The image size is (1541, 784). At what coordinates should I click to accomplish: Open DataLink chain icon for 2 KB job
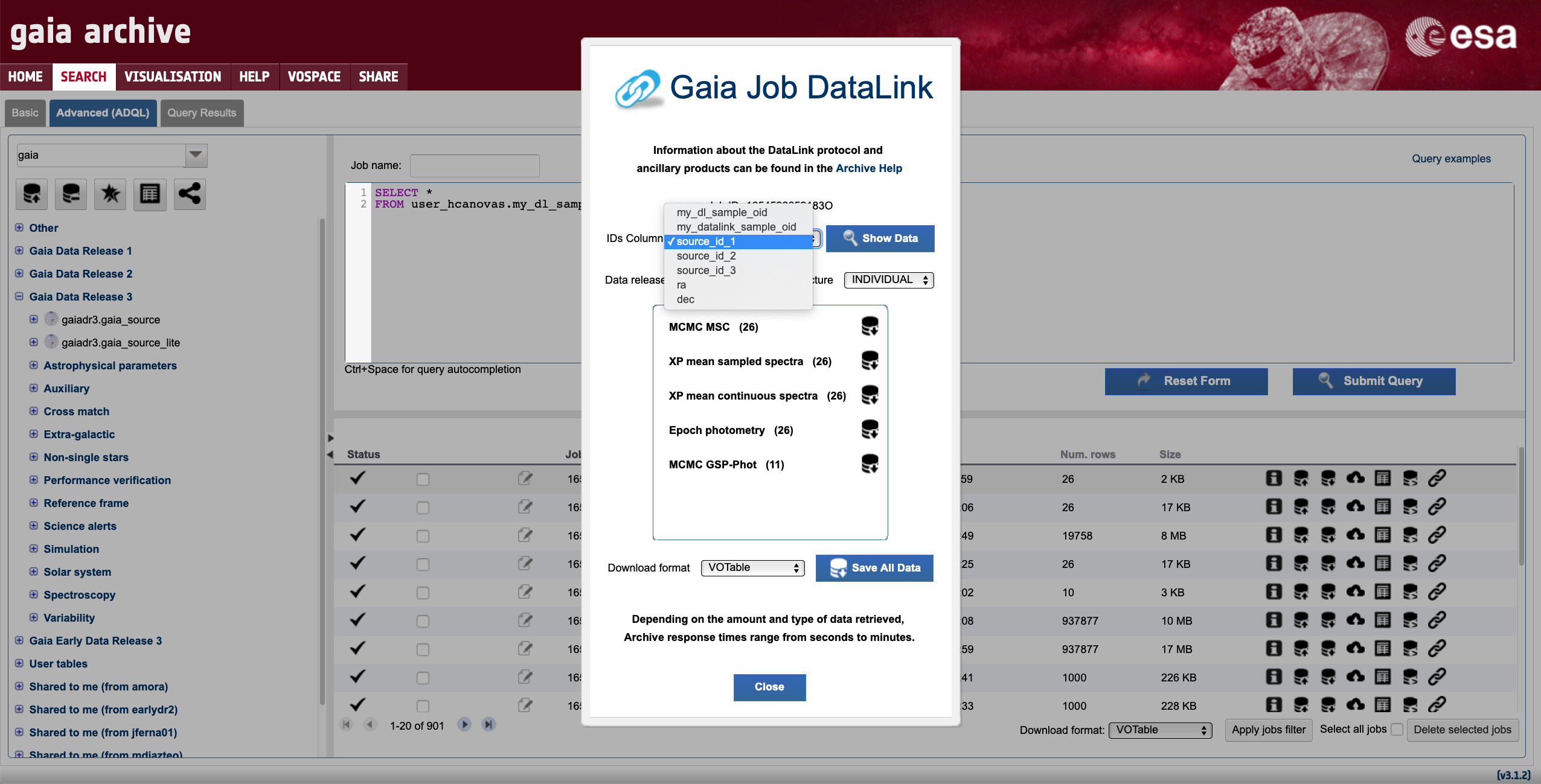1437,479
